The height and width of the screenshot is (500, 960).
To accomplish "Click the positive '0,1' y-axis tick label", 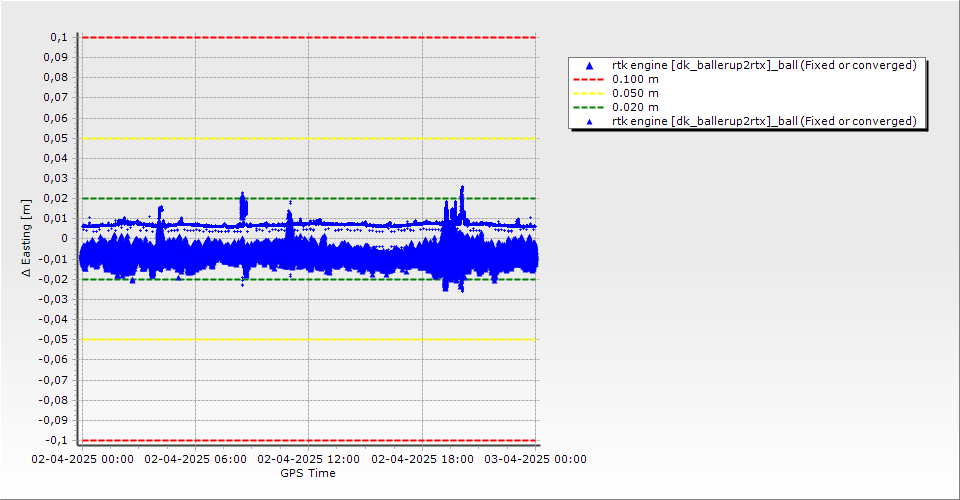I will coord(59,37).
